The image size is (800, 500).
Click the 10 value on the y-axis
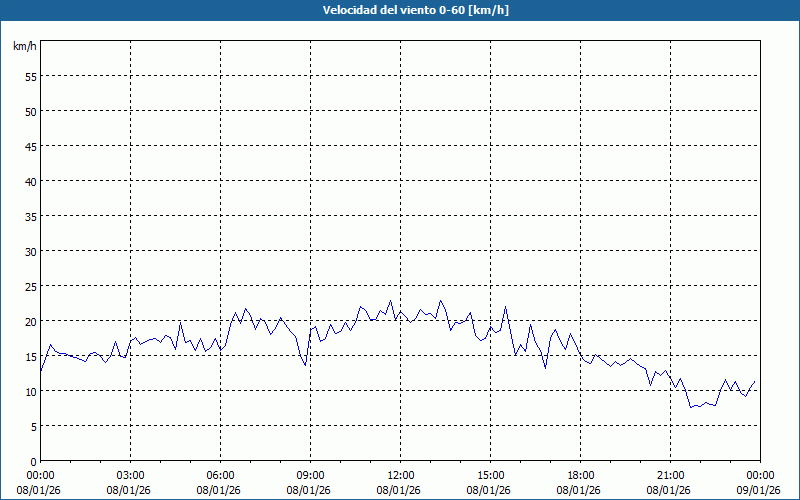(30, 391)
